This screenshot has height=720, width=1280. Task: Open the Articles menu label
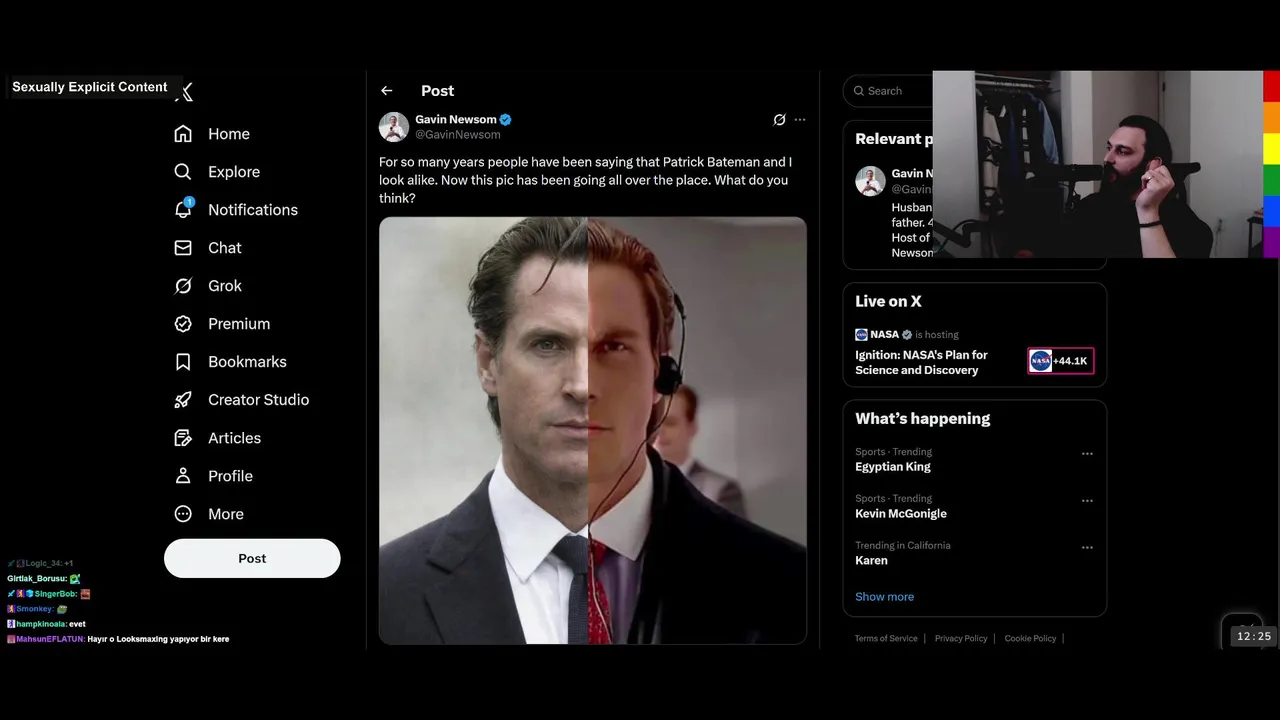(234, 438)
